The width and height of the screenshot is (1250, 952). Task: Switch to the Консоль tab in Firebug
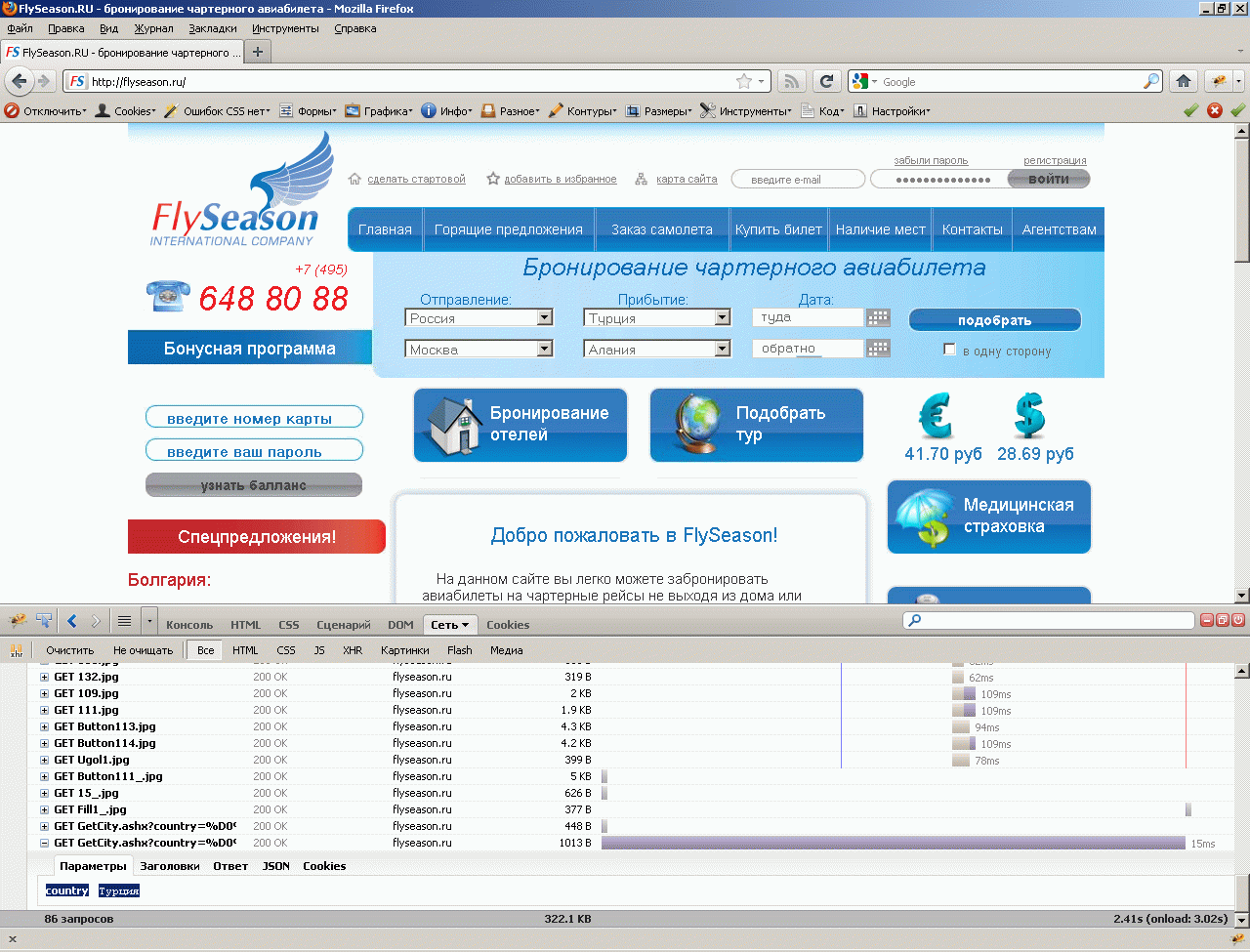pos(189,625)
